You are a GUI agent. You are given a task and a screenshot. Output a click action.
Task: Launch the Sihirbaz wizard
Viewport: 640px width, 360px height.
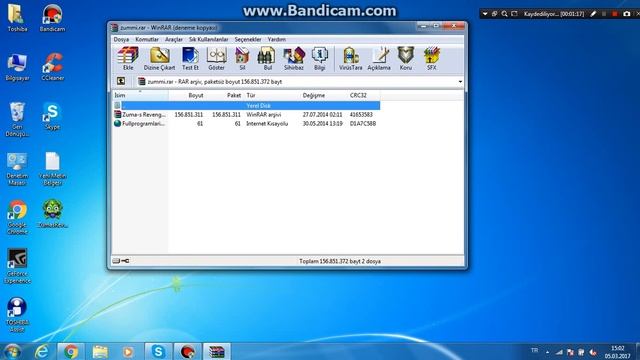[x=294, y=58]
